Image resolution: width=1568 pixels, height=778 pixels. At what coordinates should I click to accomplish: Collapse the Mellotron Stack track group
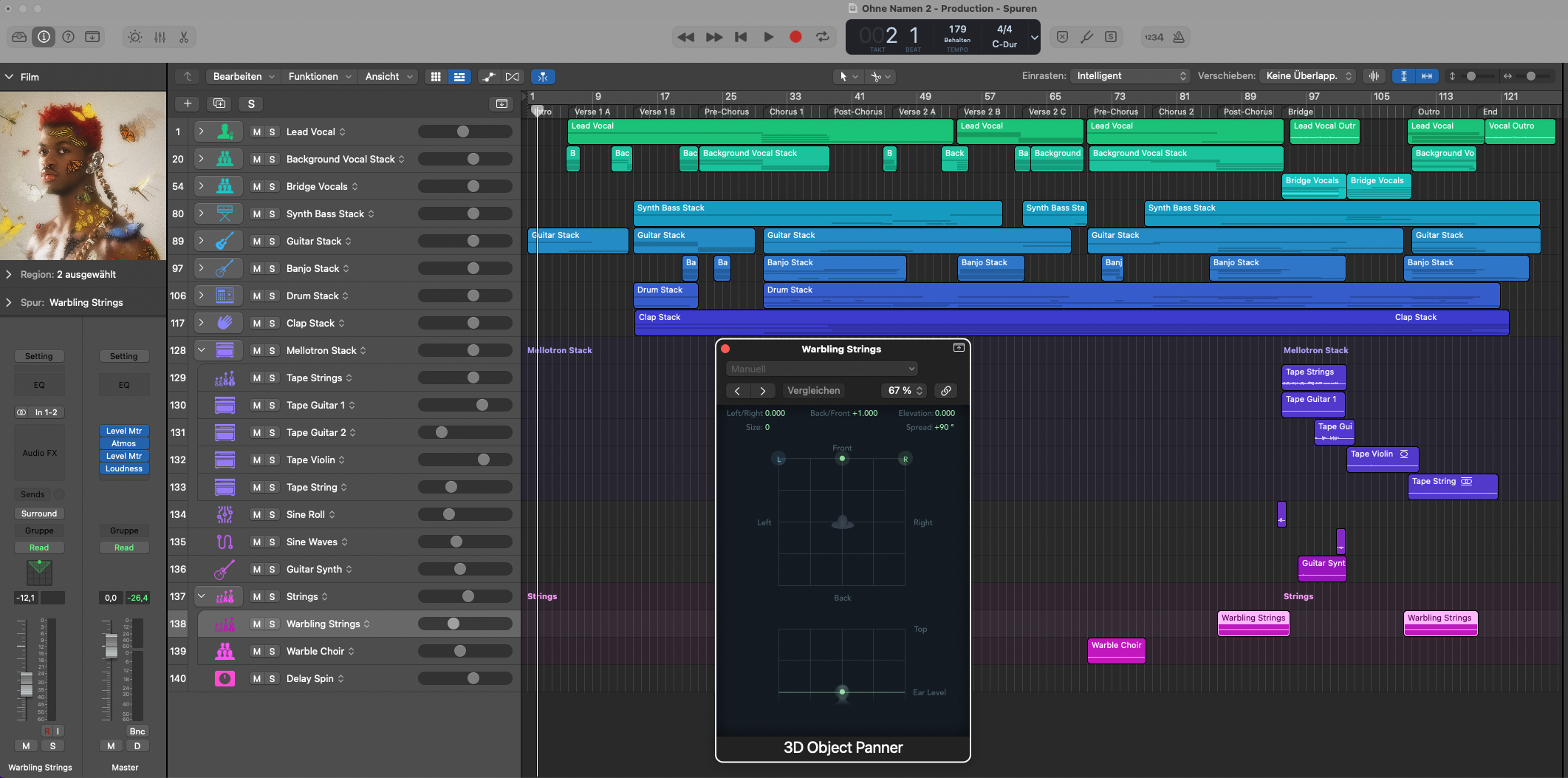click(x=201, y=350)
